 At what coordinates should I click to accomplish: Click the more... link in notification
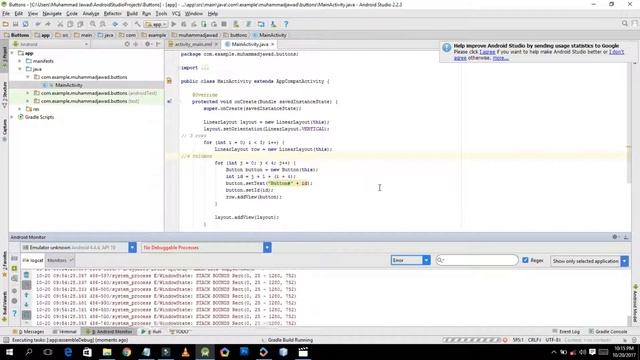pyautogui.click(x=500, y=58)
